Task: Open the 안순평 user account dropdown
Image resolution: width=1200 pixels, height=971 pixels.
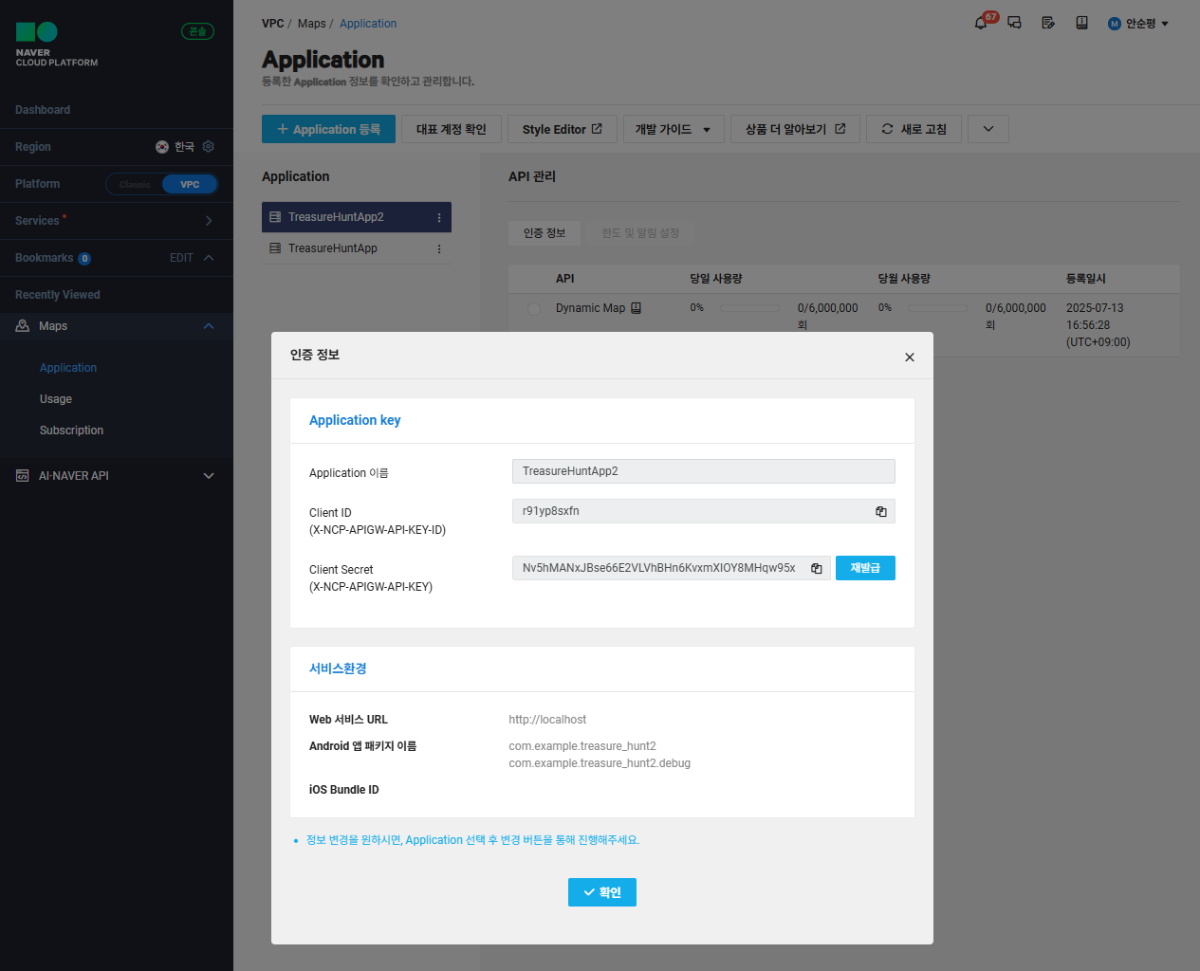Action: (x=1139, y=23)
